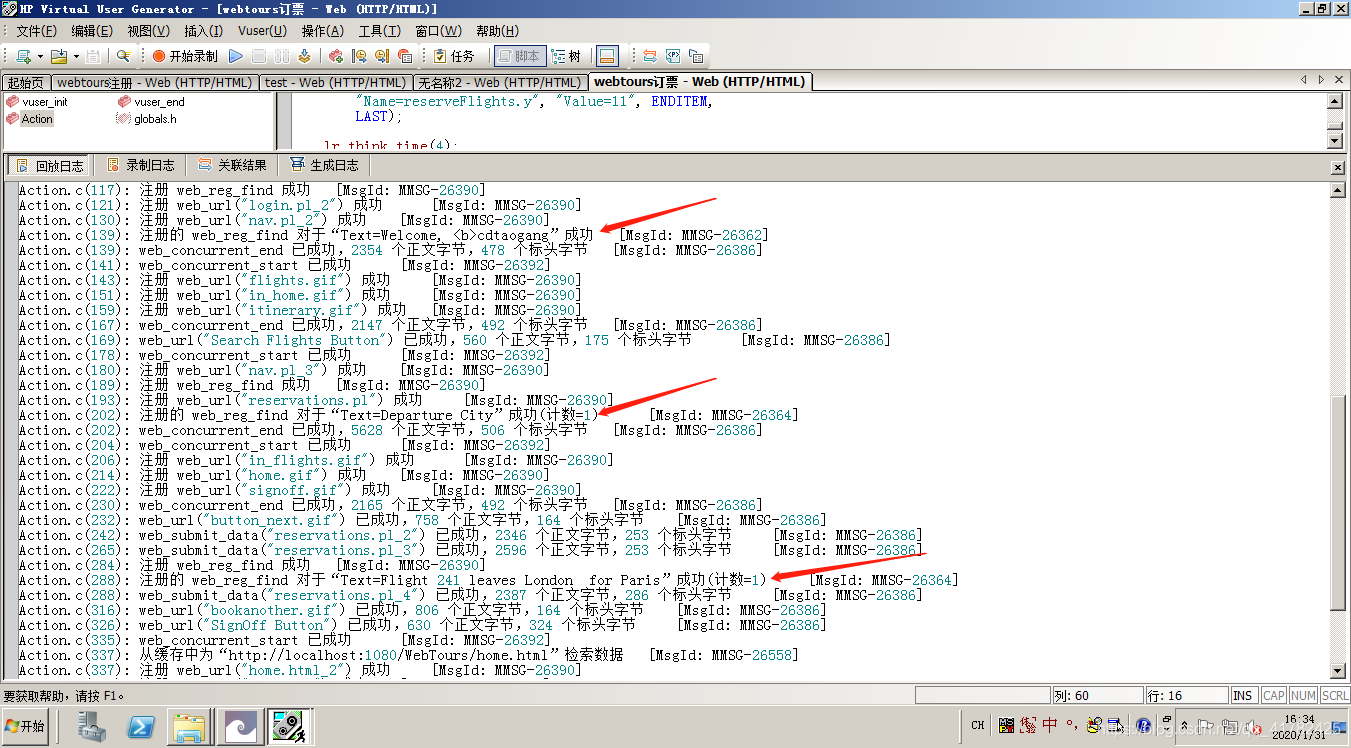Select globals.h in the action list
The height and width of the screenshot is (748, 1351).
point(147,119)
